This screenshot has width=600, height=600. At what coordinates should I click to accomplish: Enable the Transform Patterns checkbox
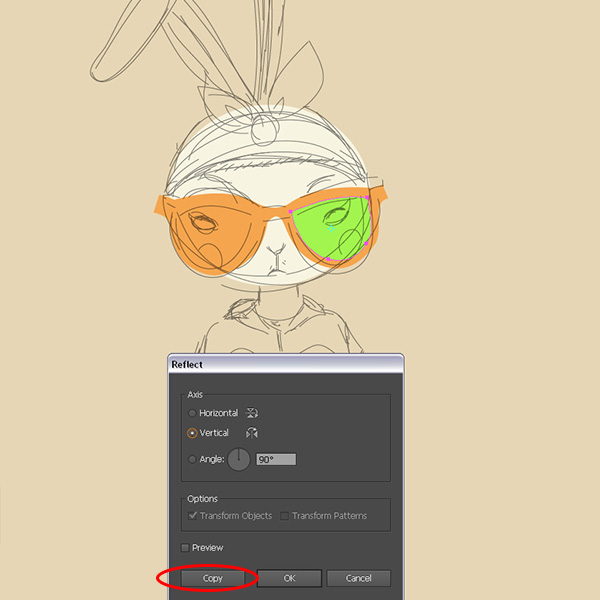(x=284, y=516)
